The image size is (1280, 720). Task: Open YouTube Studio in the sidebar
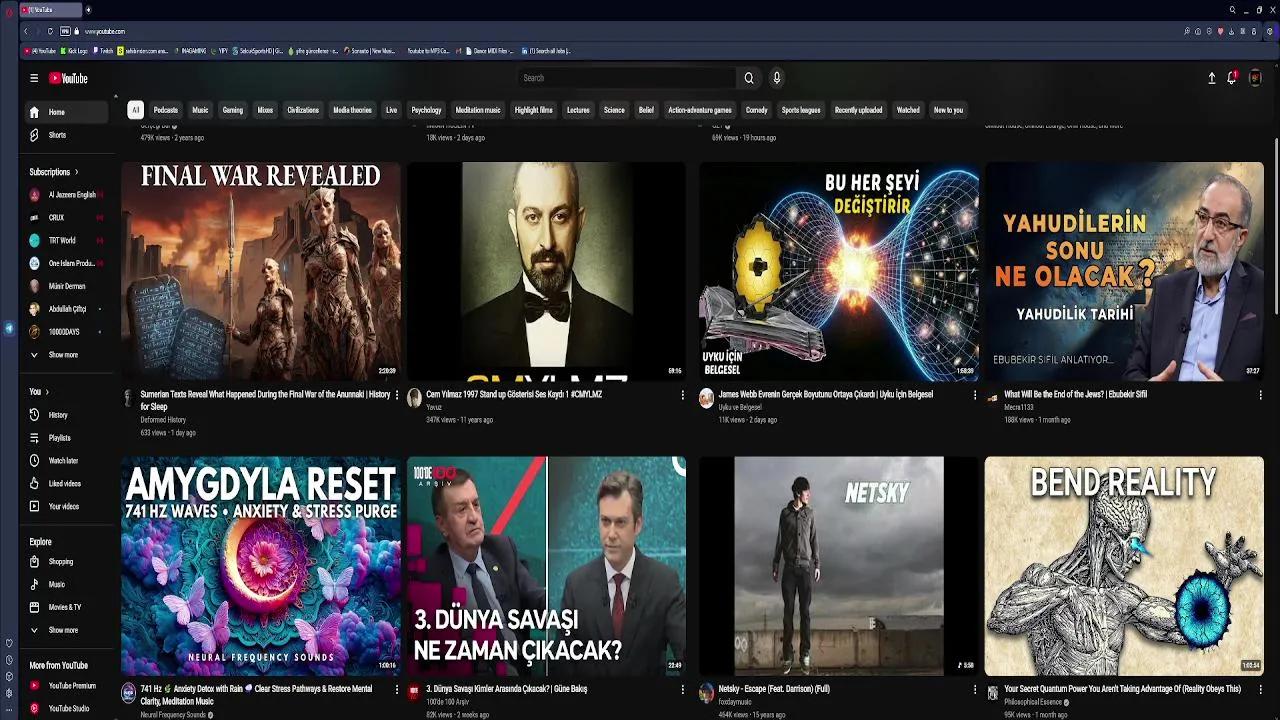point(67,709)
